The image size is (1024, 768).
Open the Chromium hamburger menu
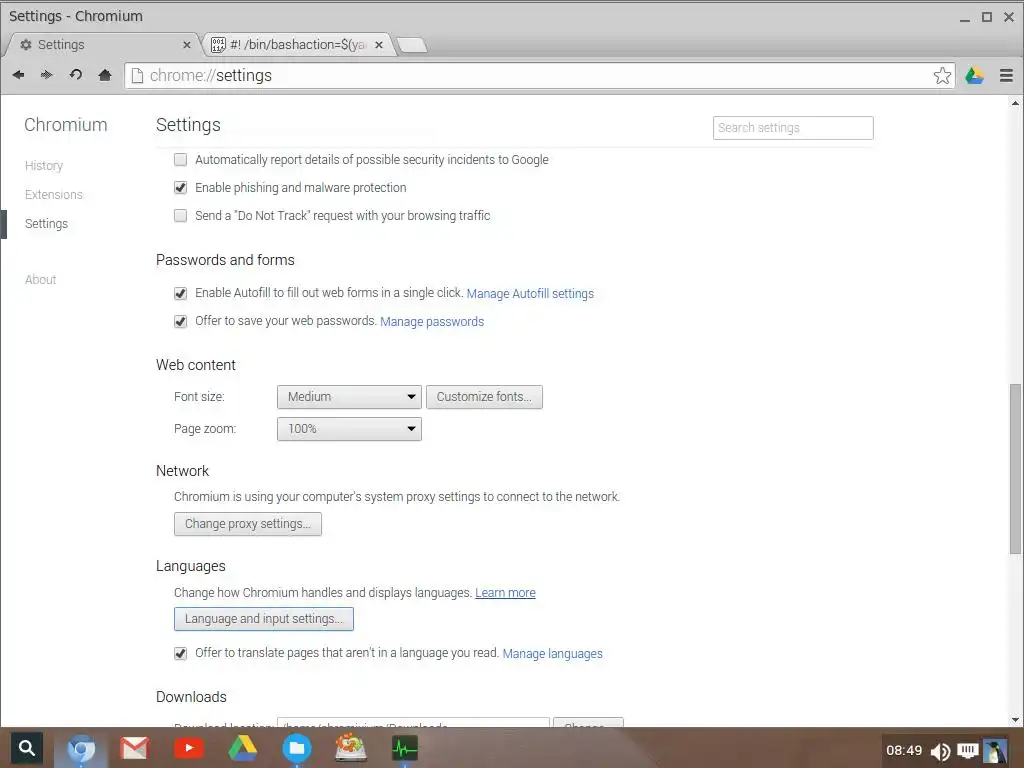[1006, 76]
